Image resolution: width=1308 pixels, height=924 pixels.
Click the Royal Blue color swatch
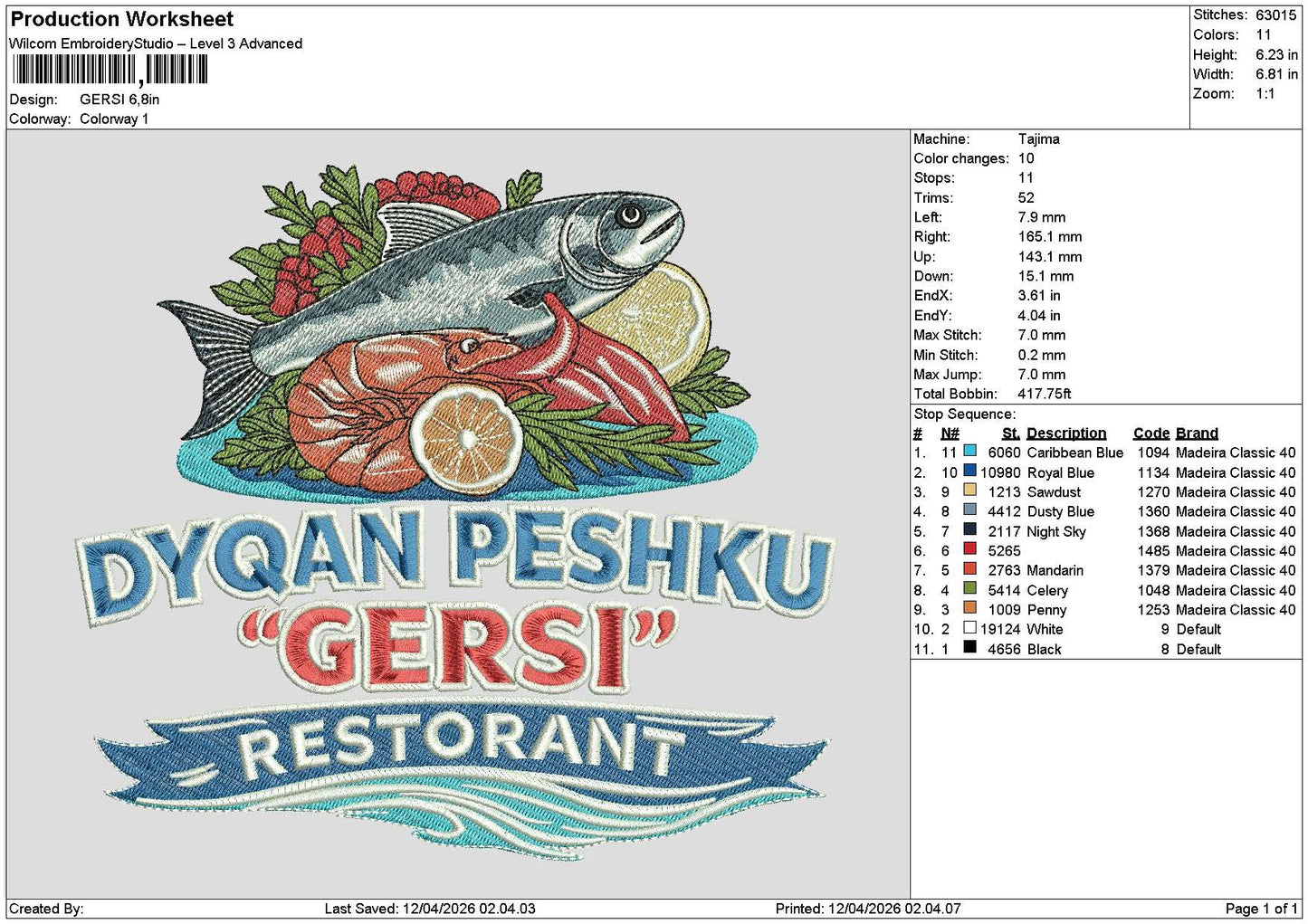[x=970, y=472]
